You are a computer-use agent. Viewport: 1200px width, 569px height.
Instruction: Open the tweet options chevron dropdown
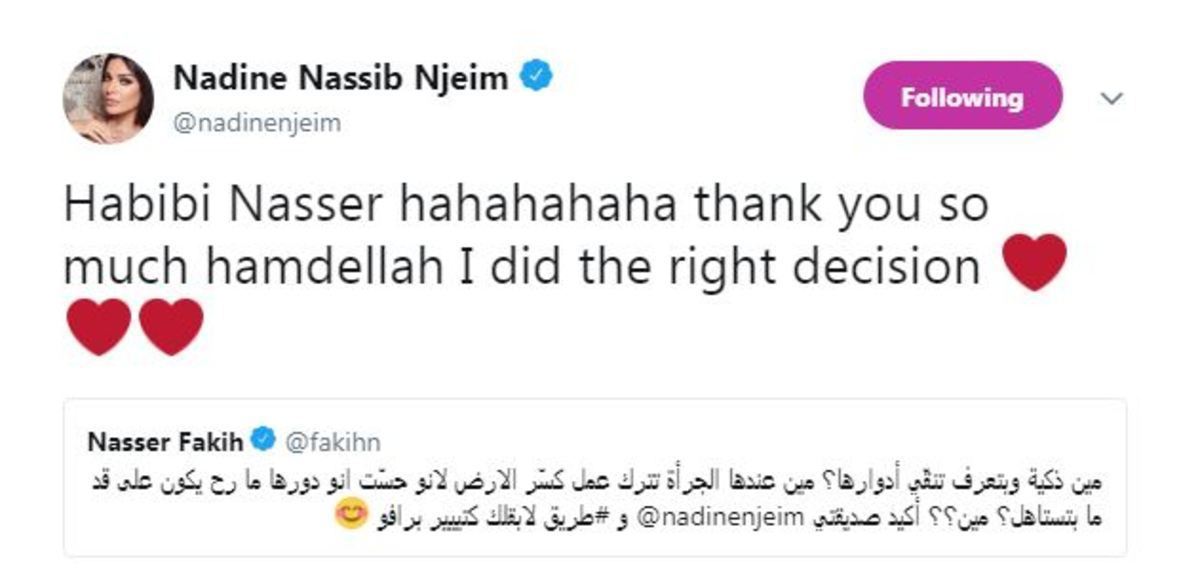pyautogui.click(x=1112, y=98)
